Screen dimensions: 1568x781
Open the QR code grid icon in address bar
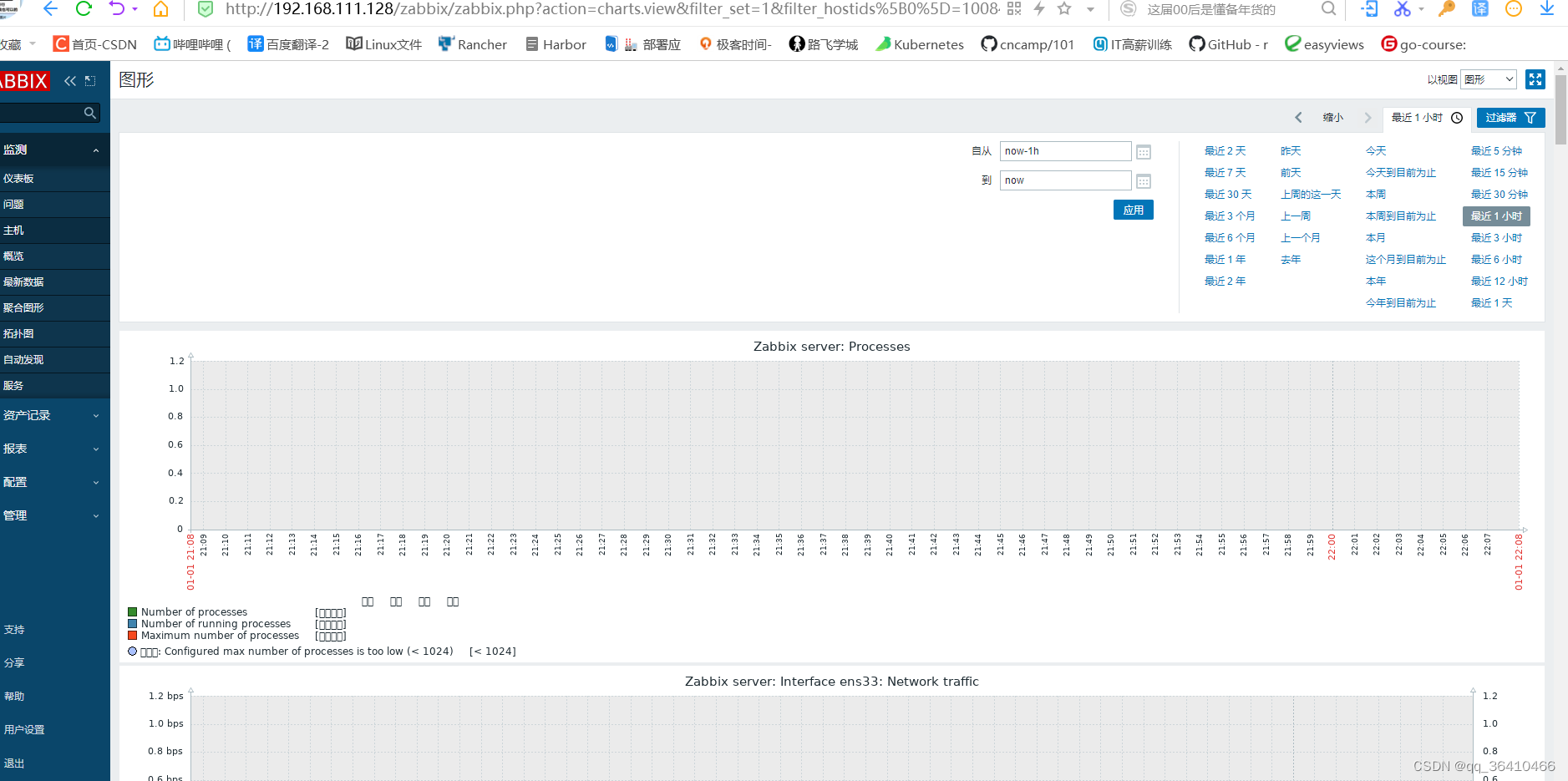1014,9
